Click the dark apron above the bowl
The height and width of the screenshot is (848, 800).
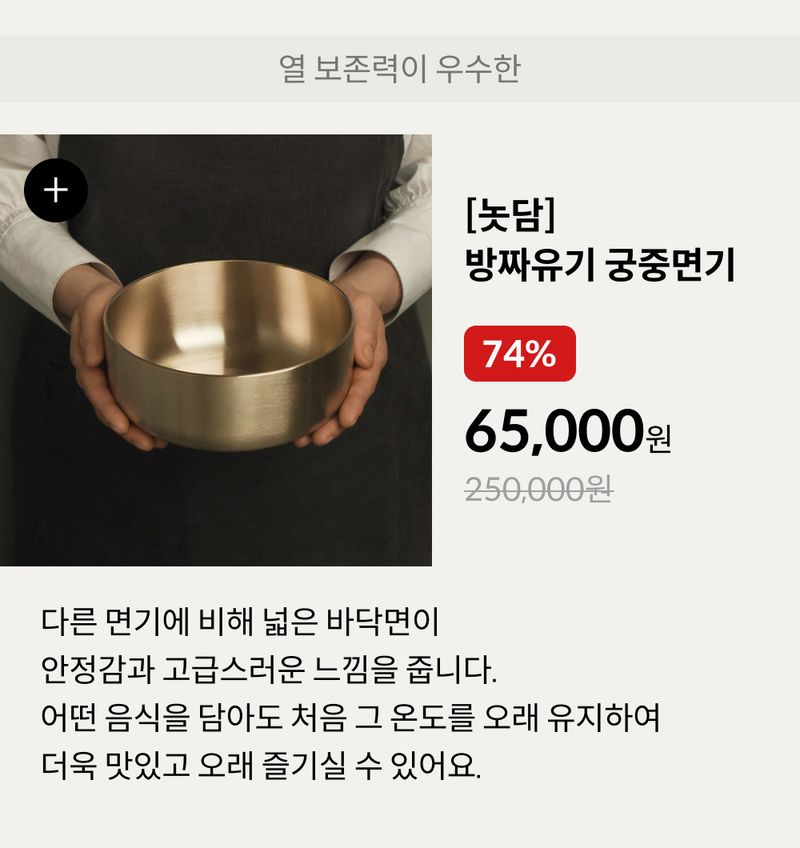click(230, 200)
